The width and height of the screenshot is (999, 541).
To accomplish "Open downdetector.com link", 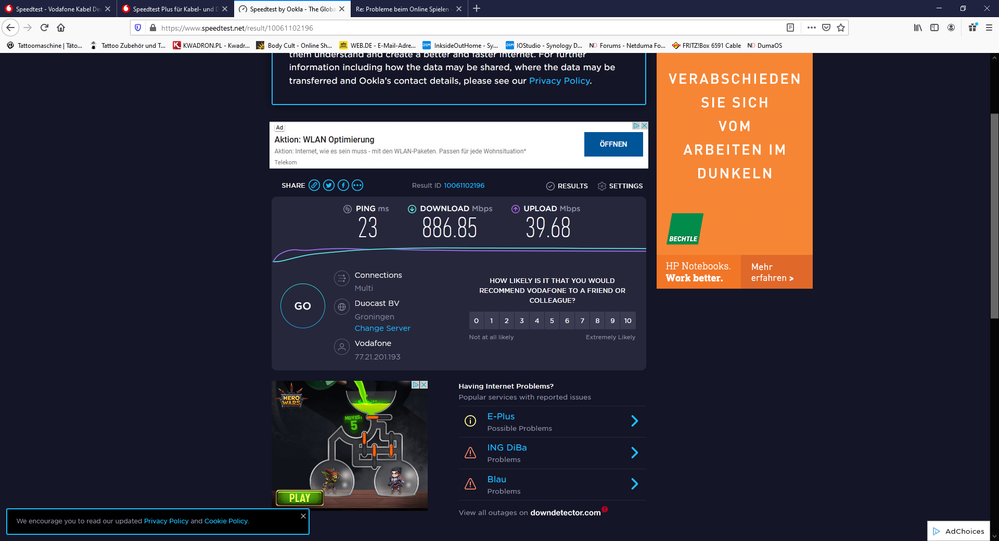I will pos(565,512).
